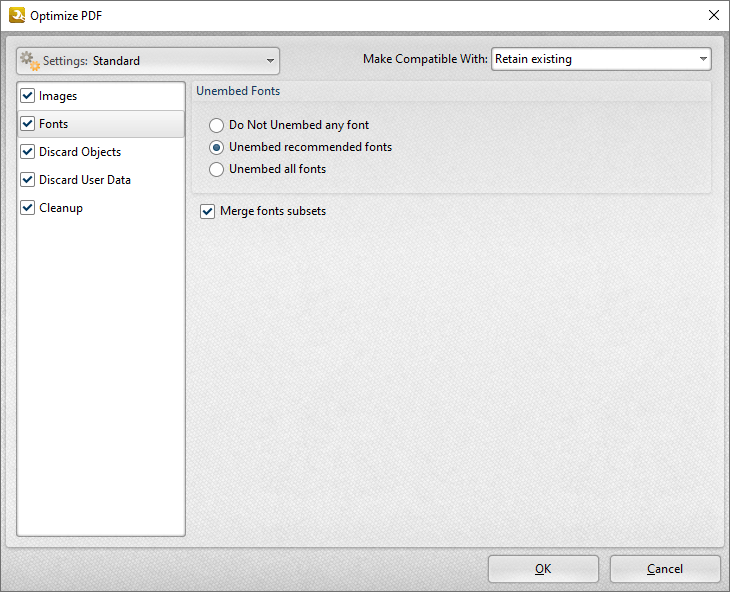
Task: Switch to the Discard Objects section
Action: point(80,152)
